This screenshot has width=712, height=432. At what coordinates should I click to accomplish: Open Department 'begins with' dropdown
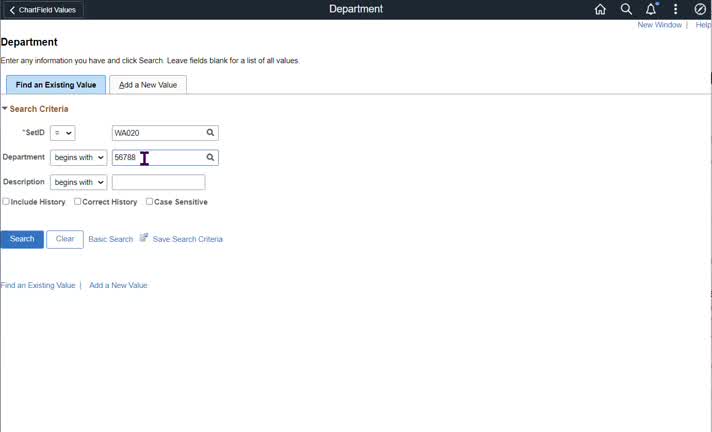[79, 158]
